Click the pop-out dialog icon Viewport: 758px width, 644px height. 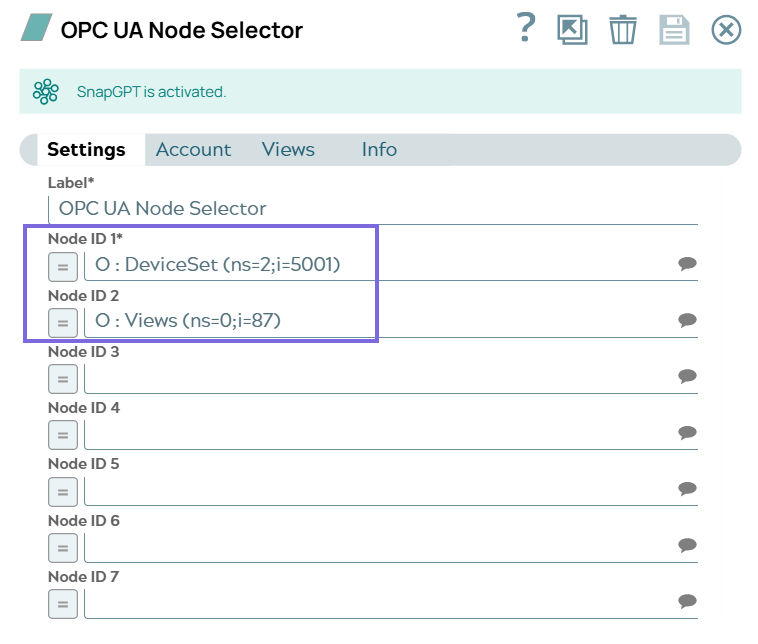[x=572, y=30]
